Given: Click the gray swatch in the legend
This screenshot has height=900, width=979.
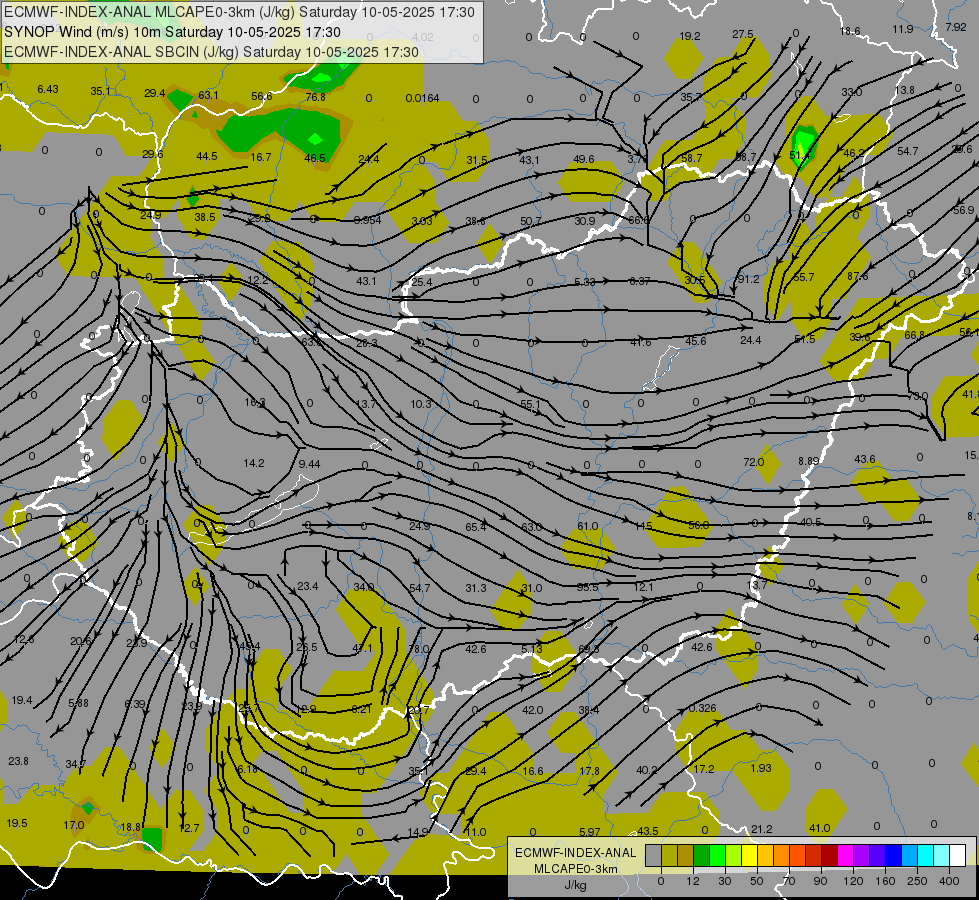Looking at the screenshot, I should tap(654, 856).
